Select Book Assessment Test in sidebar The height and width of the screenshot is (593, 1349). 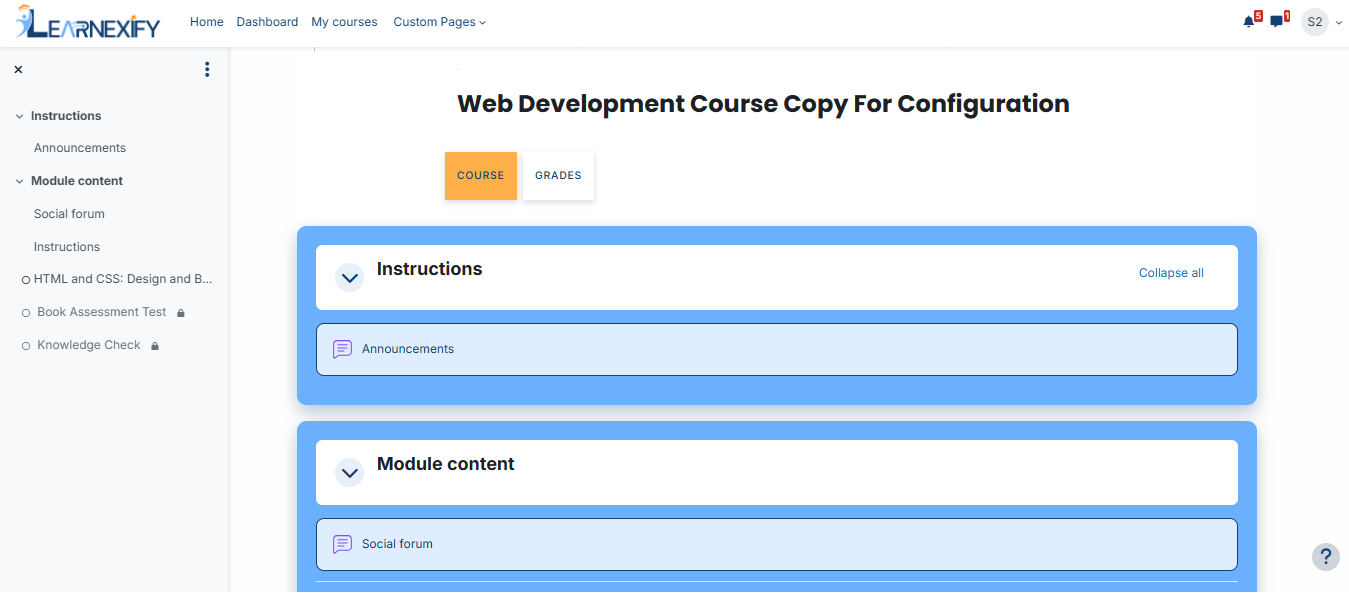point(102,312)
